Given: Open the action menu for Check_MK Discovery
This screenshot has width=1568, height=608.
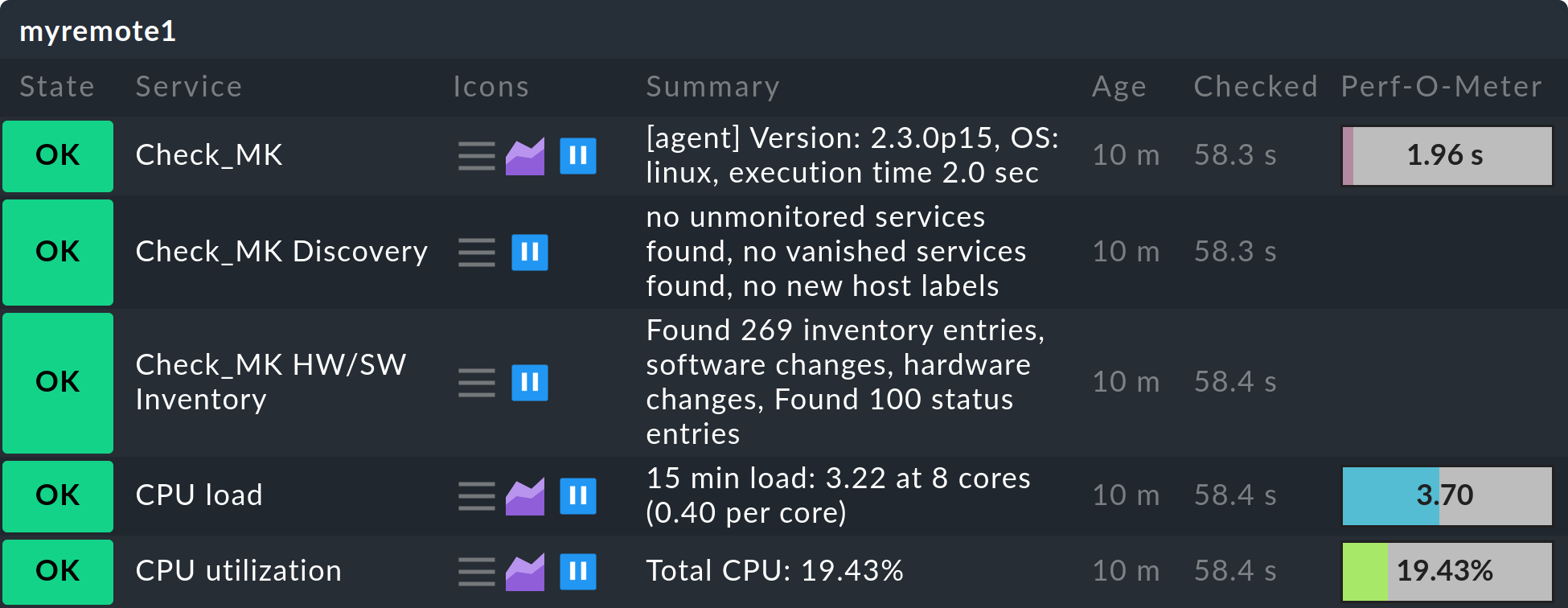Looking at the screenshot, I should tap(475, 253).
